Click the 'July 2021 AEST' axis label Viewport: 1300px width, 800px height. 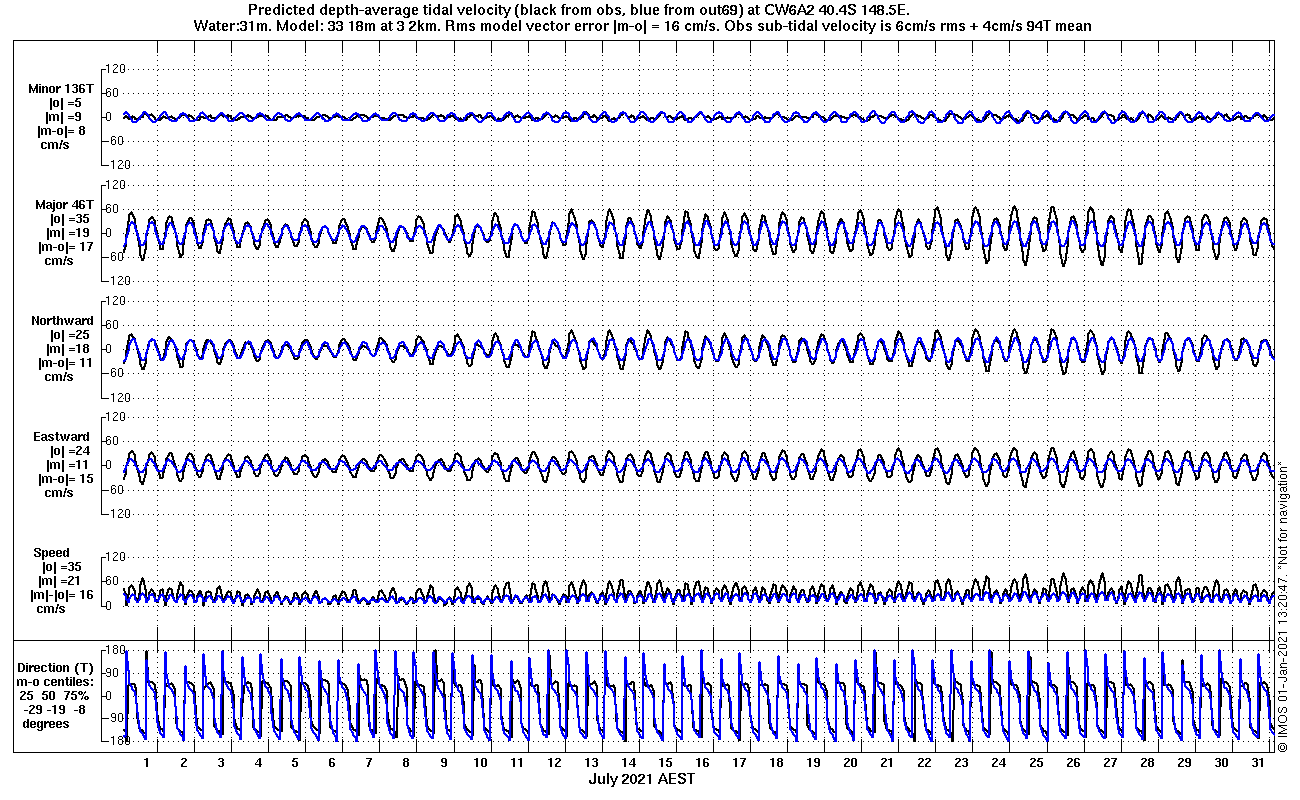[x=641, y=779]
